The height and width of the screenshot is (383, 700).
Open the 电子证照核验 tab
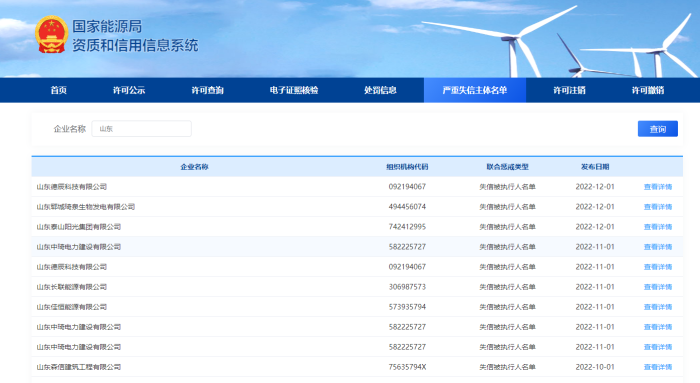click(x=294, y=90)
